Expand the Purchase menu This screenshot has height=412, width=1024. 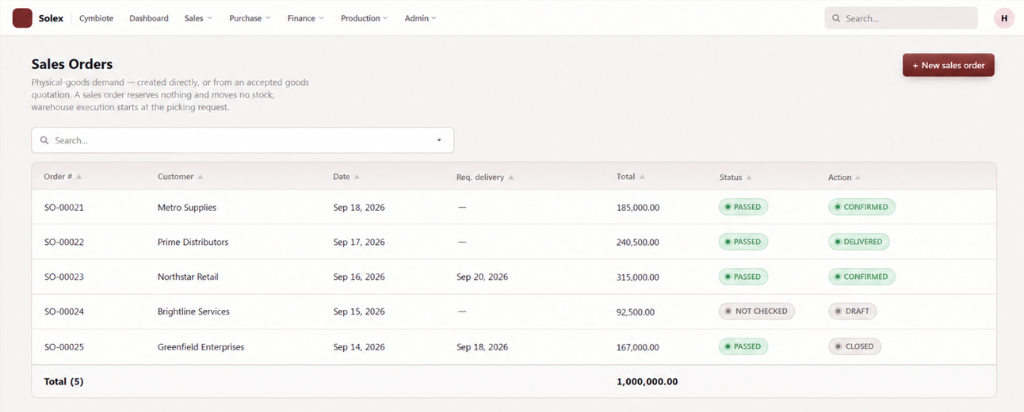249,18
